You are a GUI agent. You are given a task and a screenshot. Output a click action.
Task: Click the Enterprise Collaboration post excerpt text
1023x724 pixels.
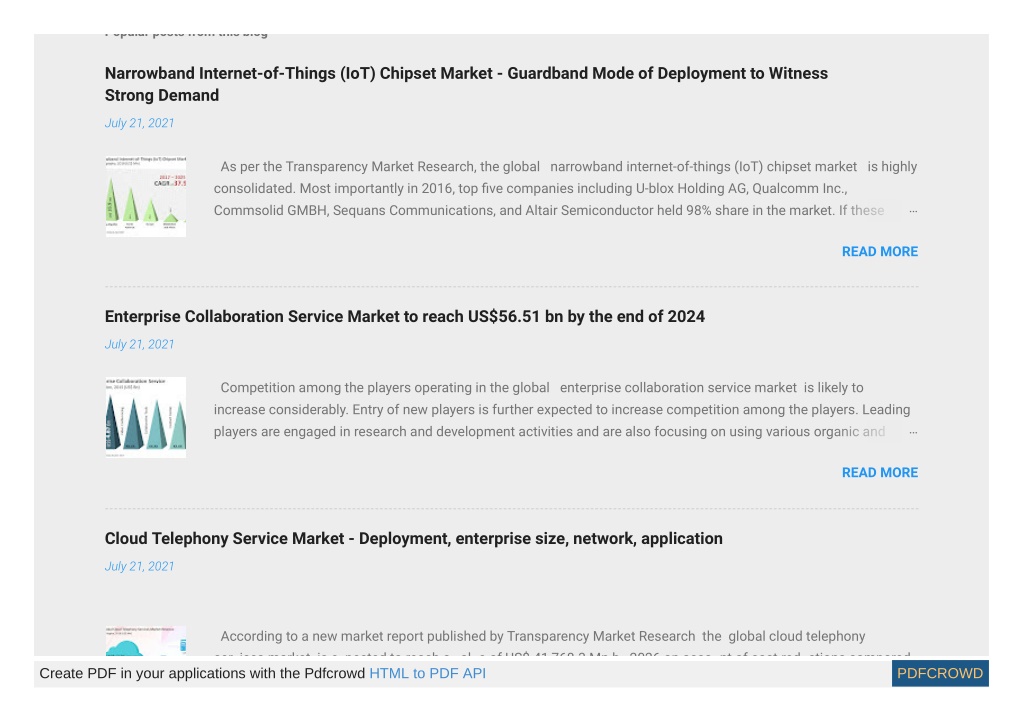click(562, 410)
